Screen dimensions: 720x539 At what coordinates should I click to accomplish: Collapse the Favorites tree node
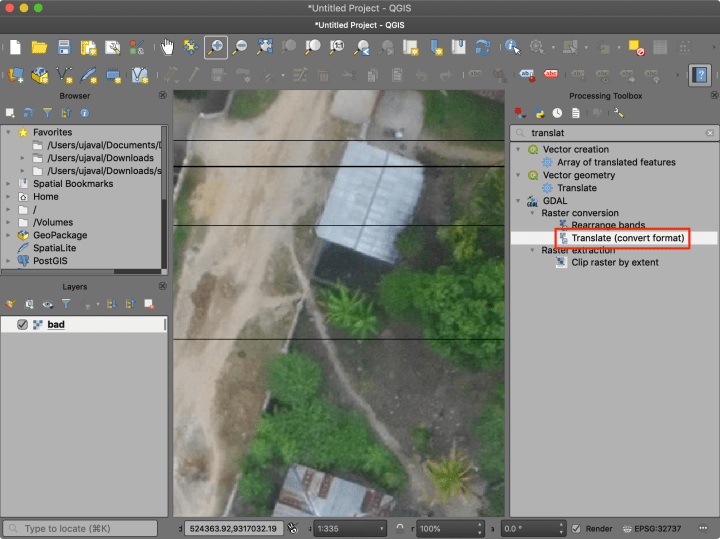(x=9, y=132)
